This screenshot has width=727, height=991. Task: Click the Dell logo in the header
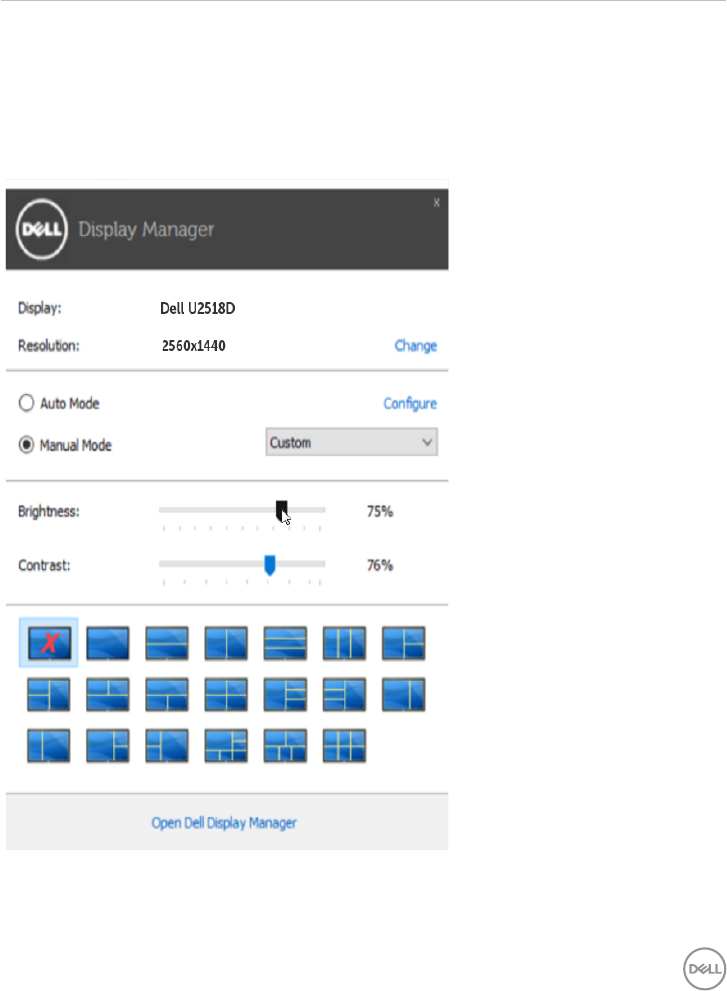[x=42, y=229]
